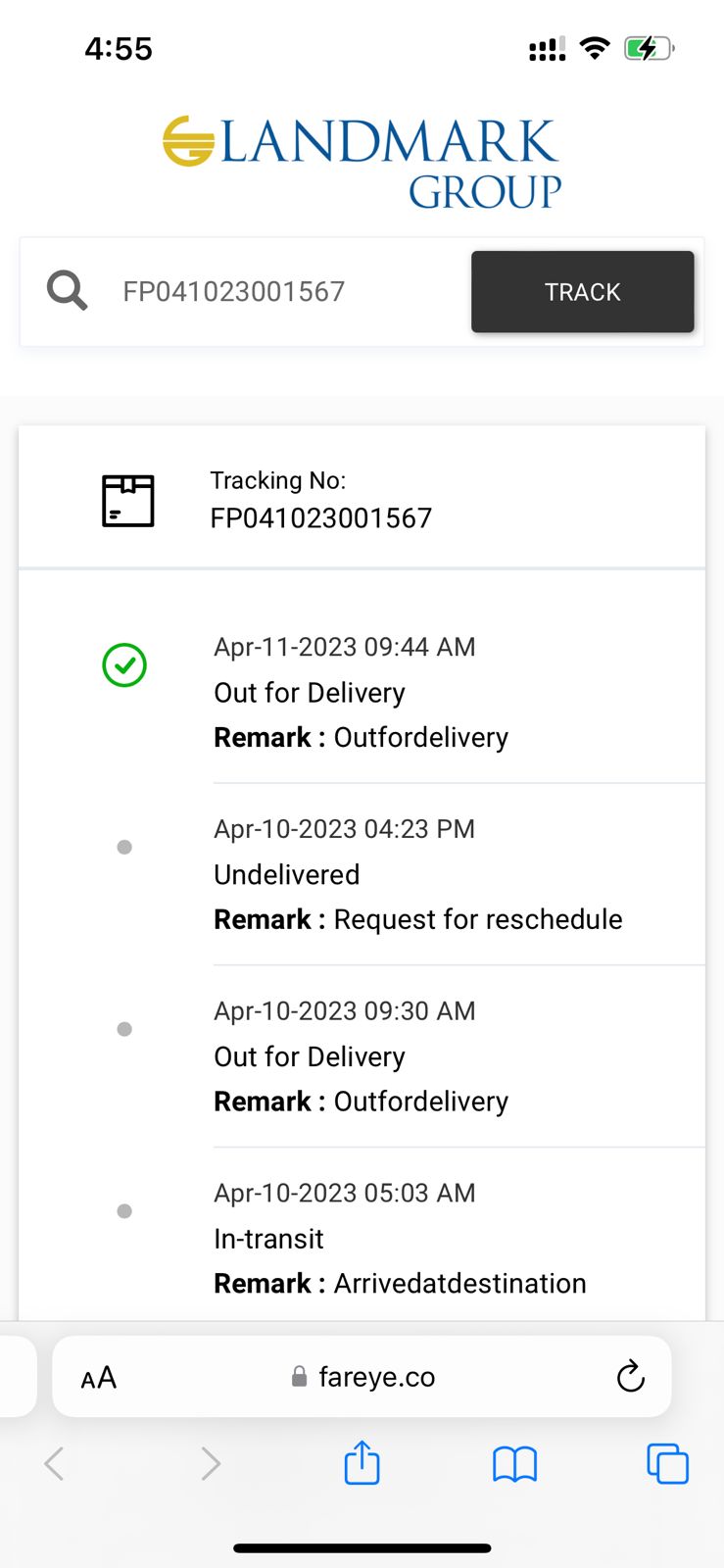The height and width of the screenshot is (1568, 724).
Task: Click the package box icon
Action: click(128, 501)
